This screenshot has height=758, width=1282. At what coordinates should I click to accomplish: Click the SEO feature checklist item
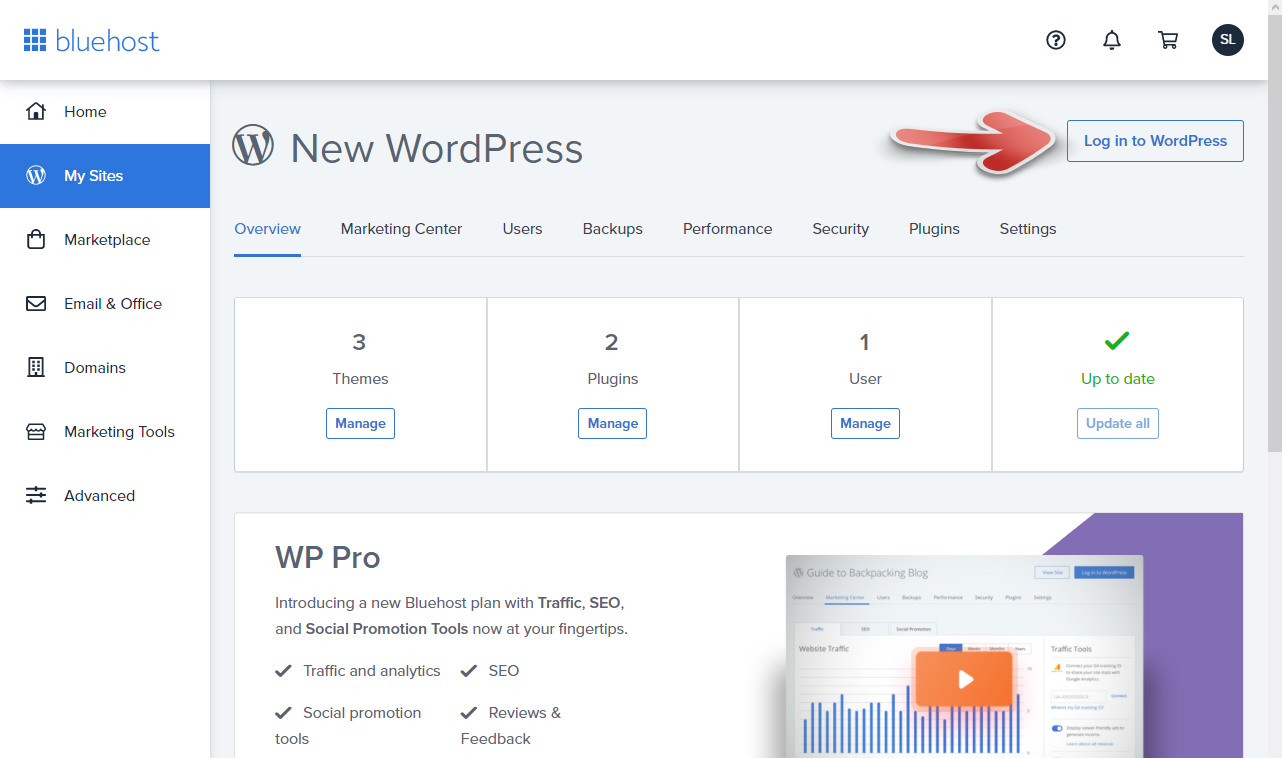490,671
